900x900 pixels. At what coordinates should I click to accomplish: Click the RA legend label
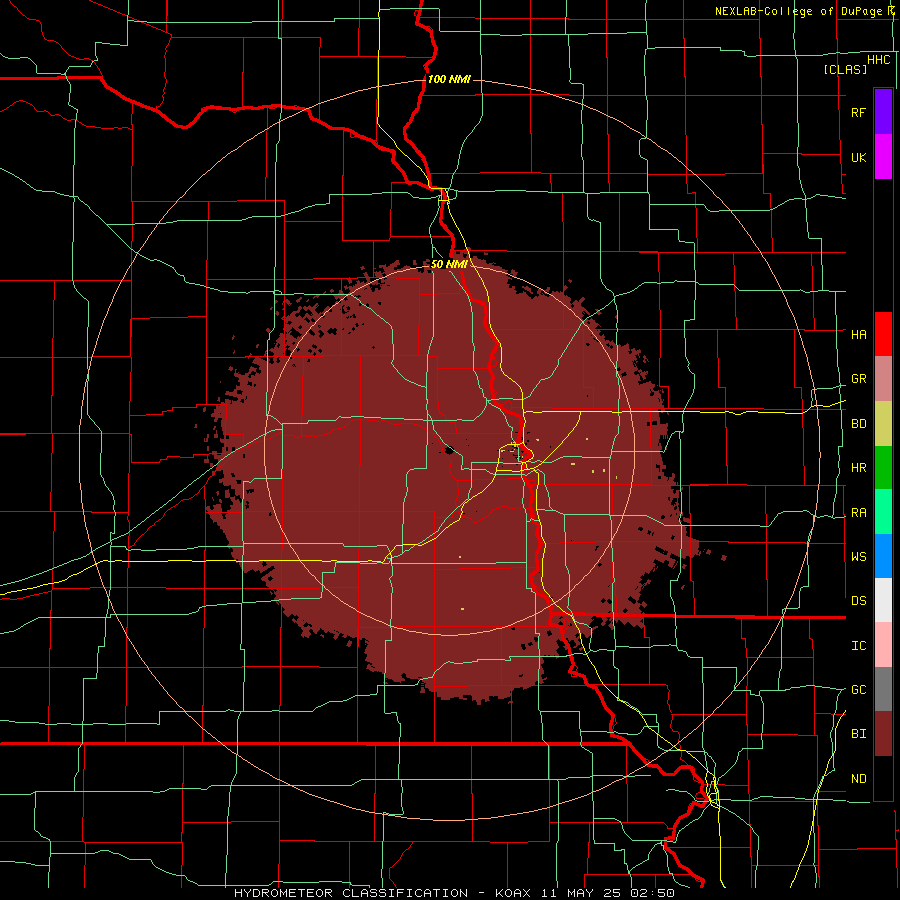pos(858,512)
